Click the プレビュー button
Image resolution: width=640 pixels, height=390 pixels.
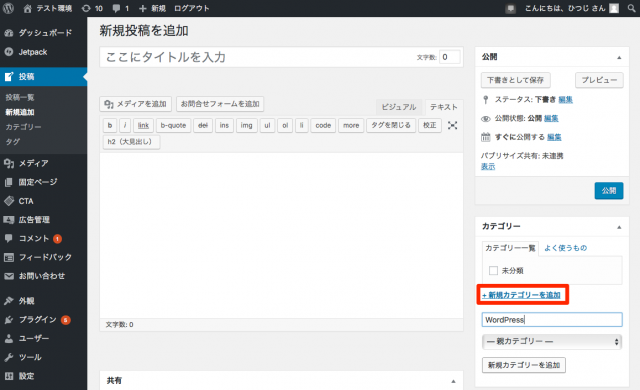599,80
